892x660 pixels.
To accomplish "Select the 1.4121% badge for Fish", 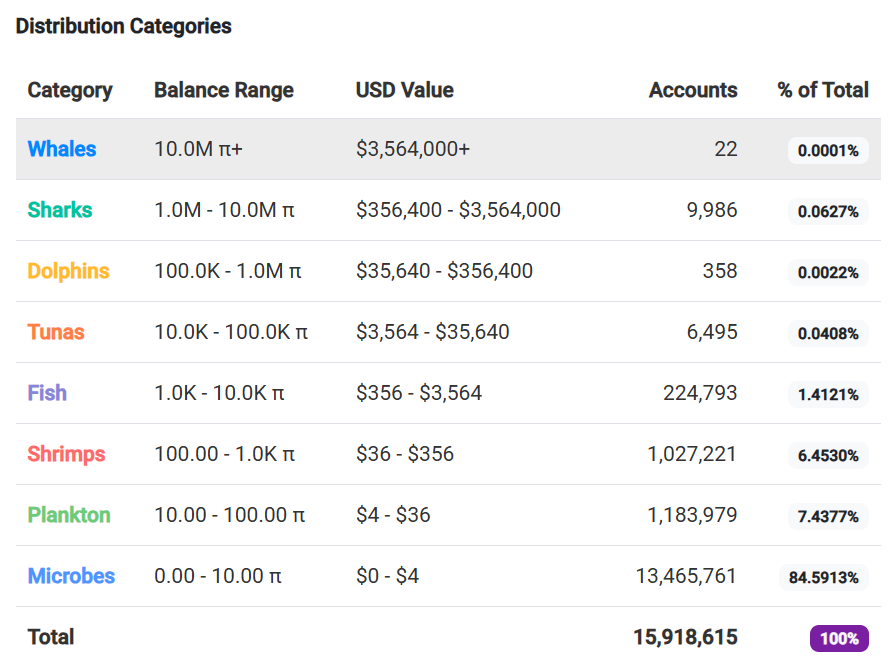I will click(x=828, y=394).
